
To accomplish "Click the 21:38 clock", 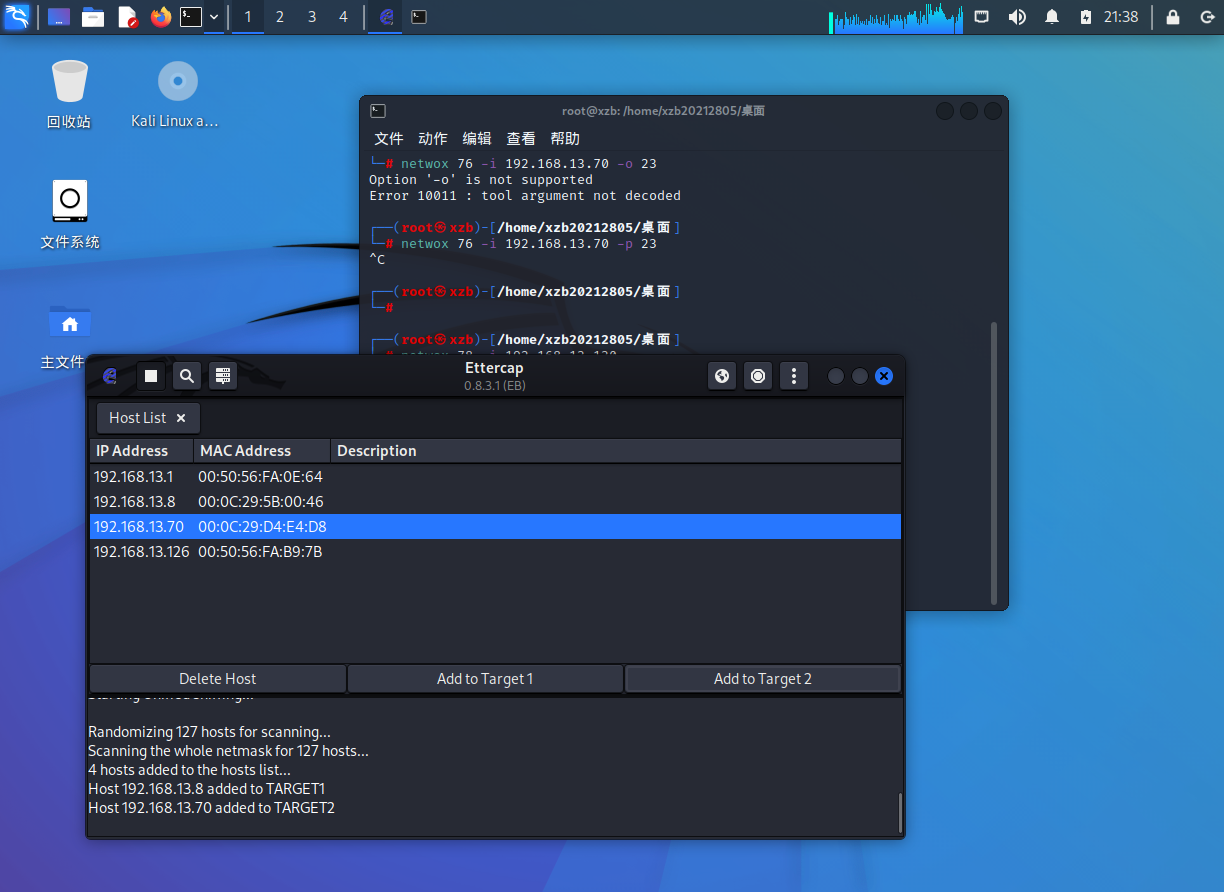I will click(x=1121, y=17).
